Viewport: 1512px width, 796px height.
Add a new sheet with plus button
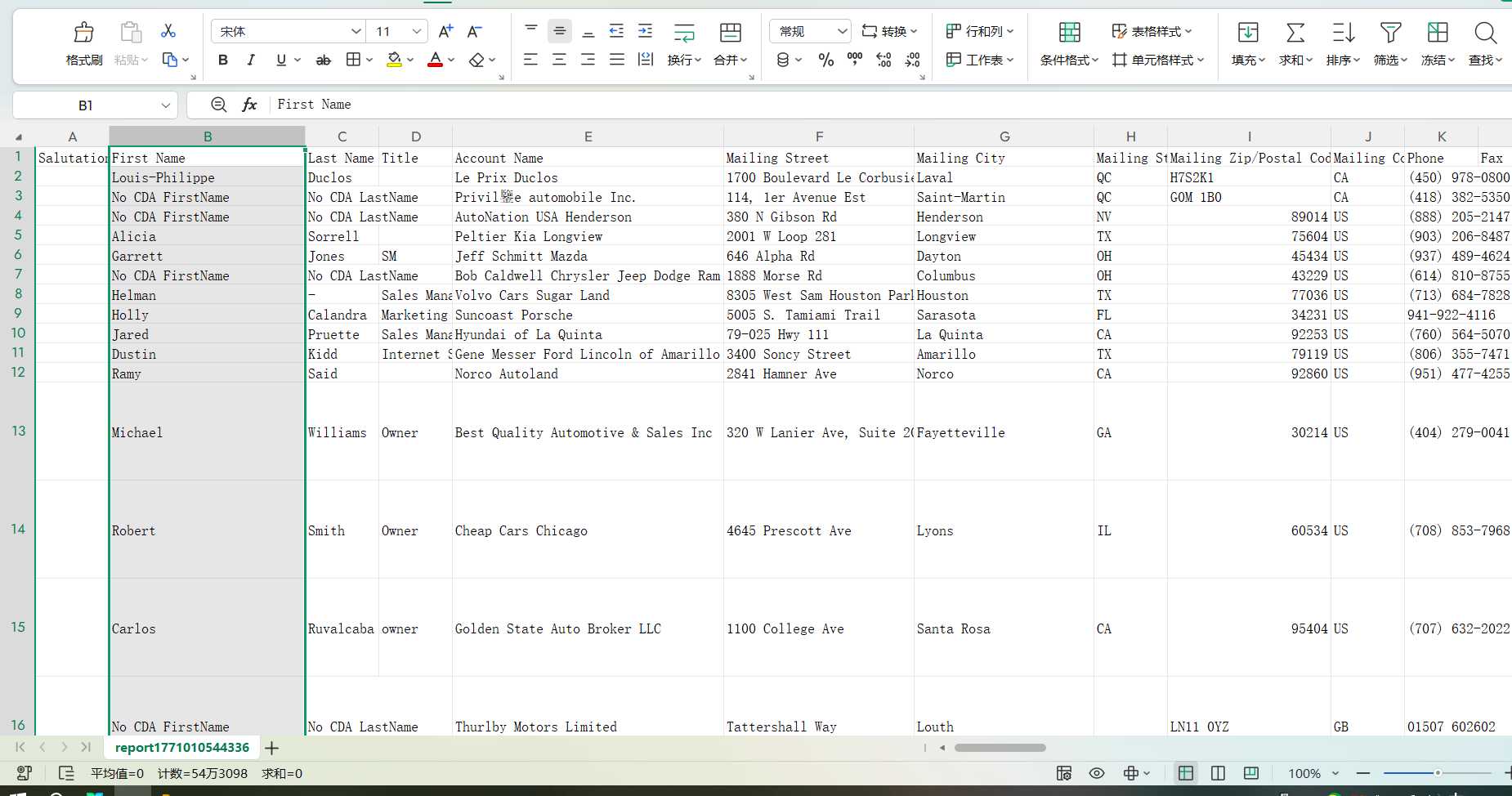[272, 748]
